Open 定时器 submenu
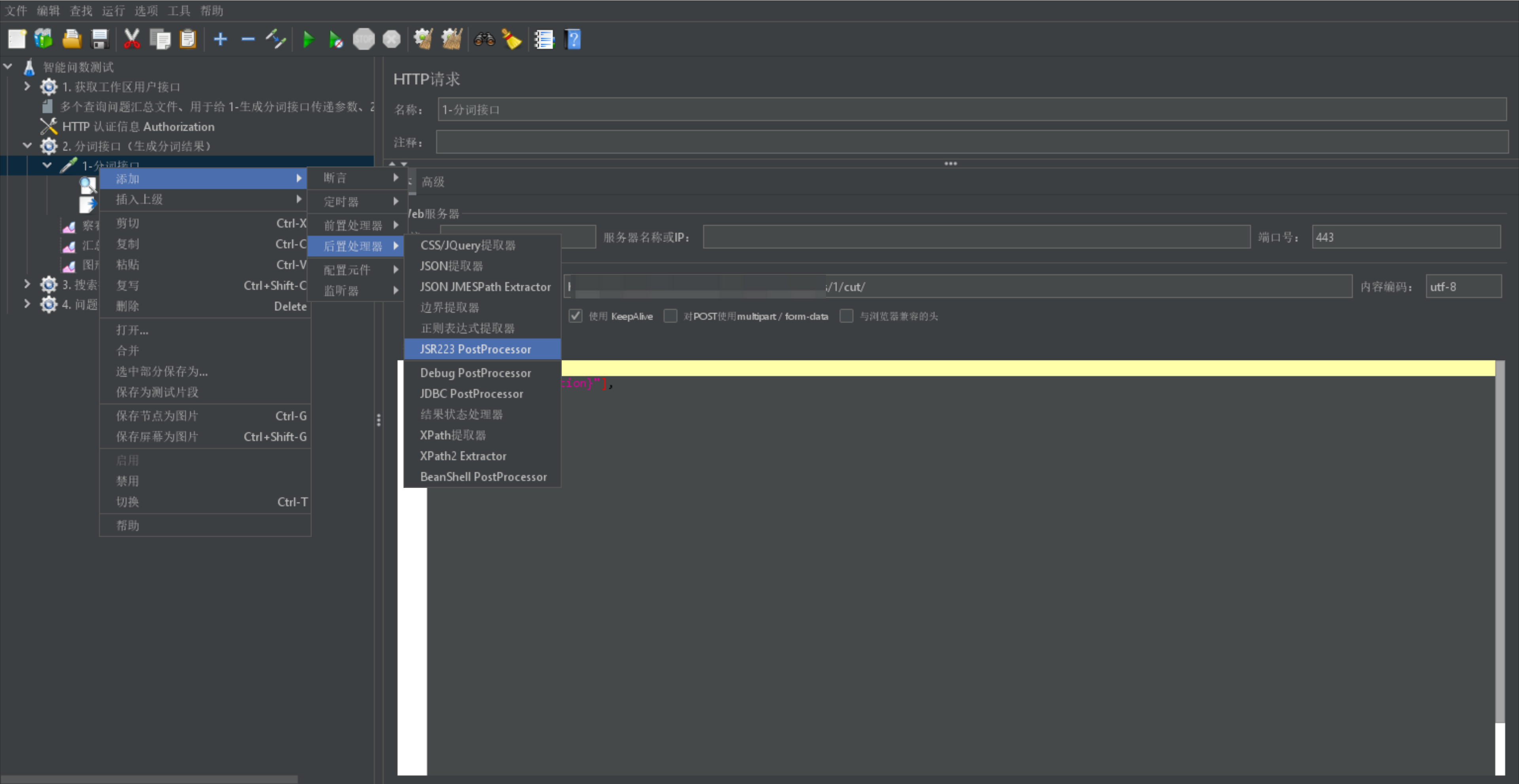Screen dimensions: 1519x784 pyautogui.click(x=357, y=202)
